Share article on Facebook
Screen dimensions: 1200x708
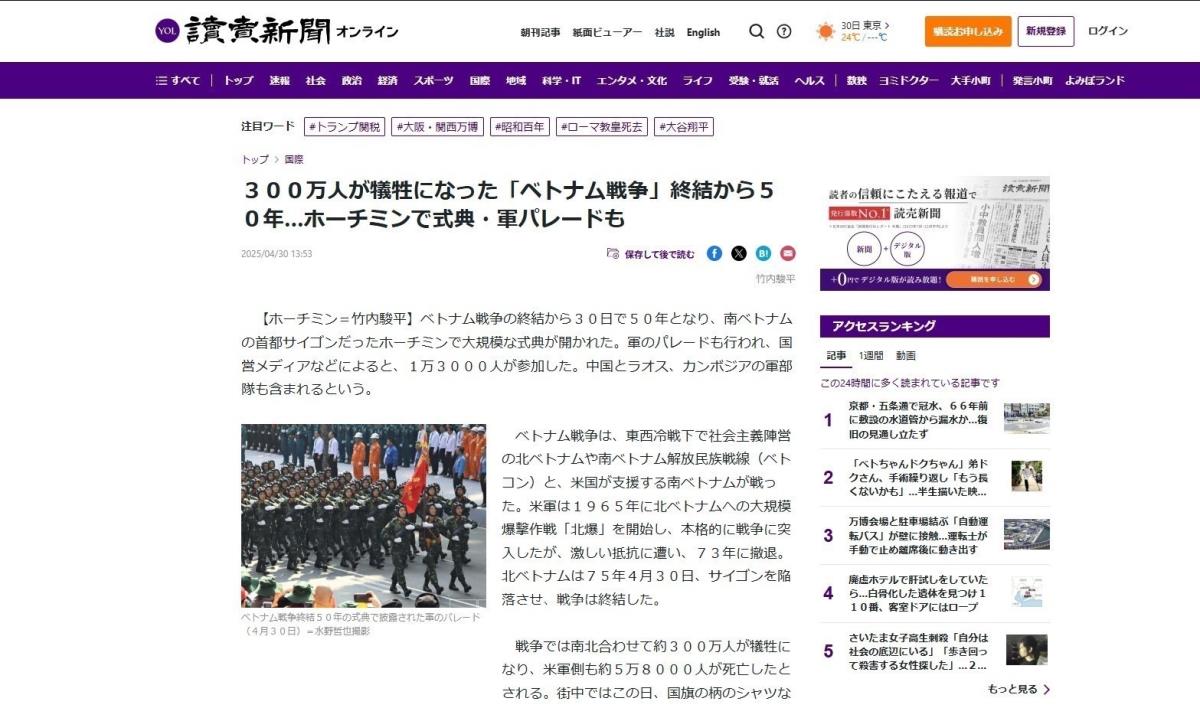(714, 253)
